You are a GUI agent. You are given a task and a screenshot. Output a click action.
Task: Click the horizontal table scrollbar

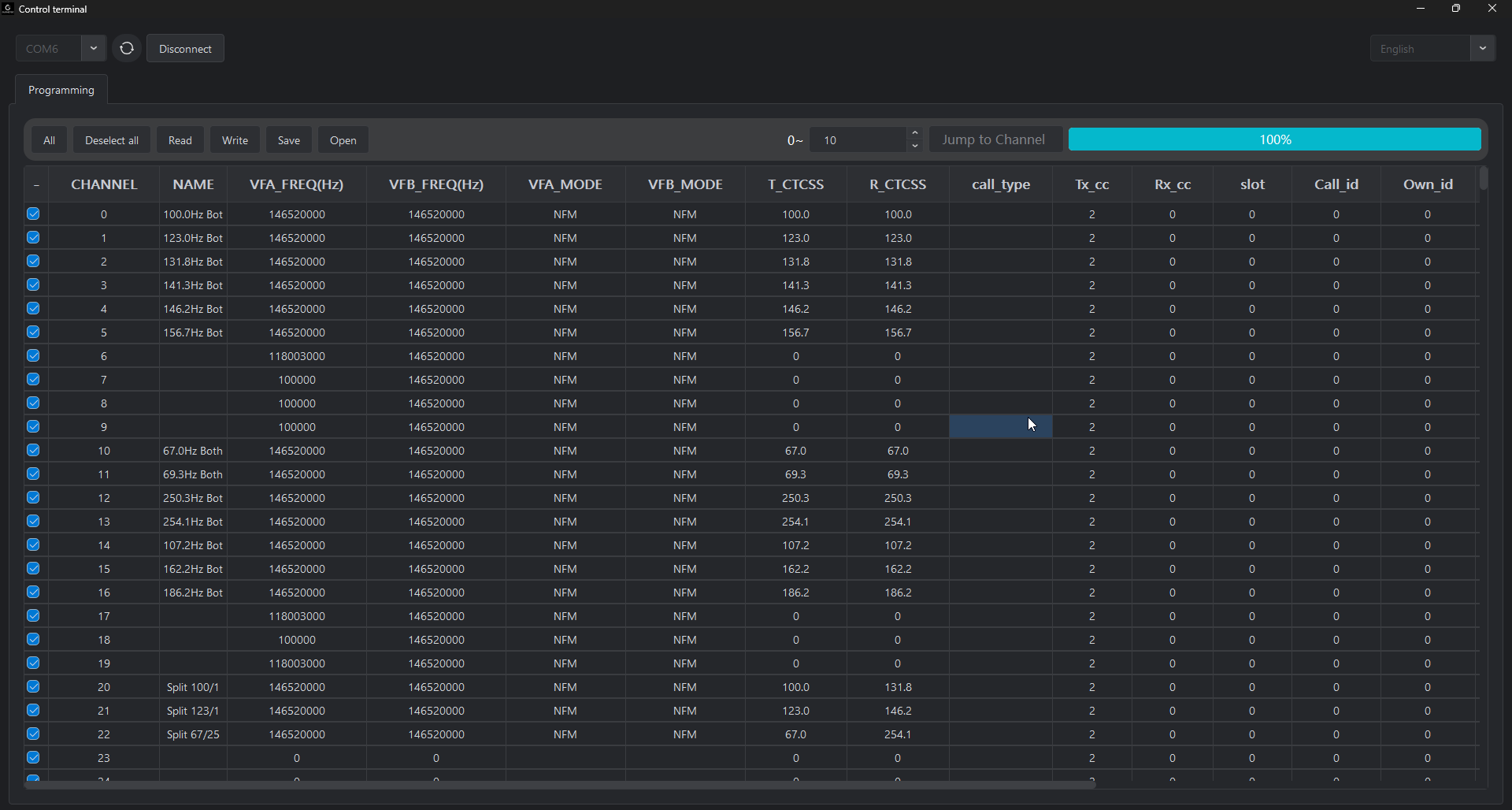coord(559,784)
